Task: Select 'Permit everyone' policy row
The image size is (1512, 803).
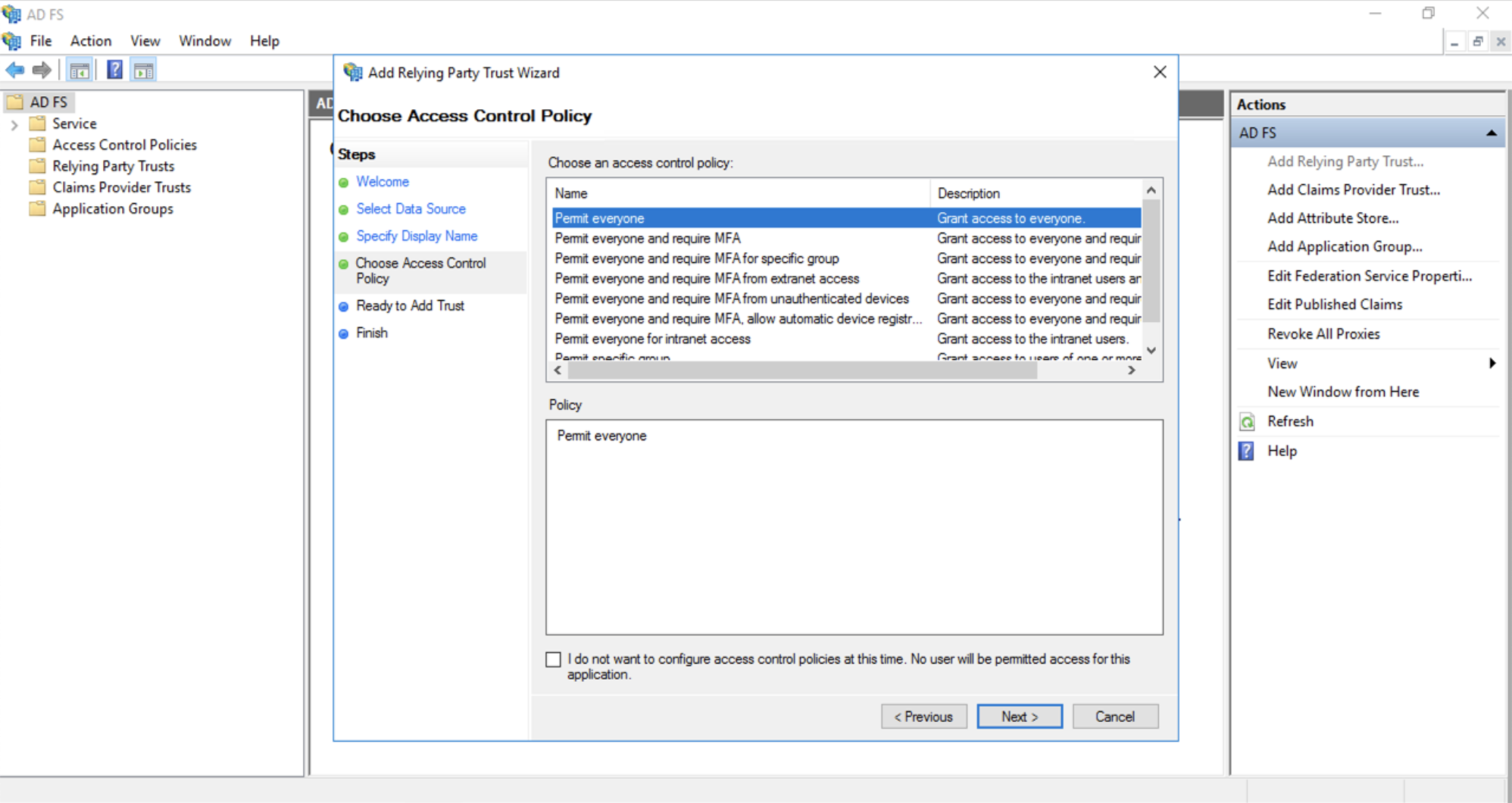Action: [846, 218]
